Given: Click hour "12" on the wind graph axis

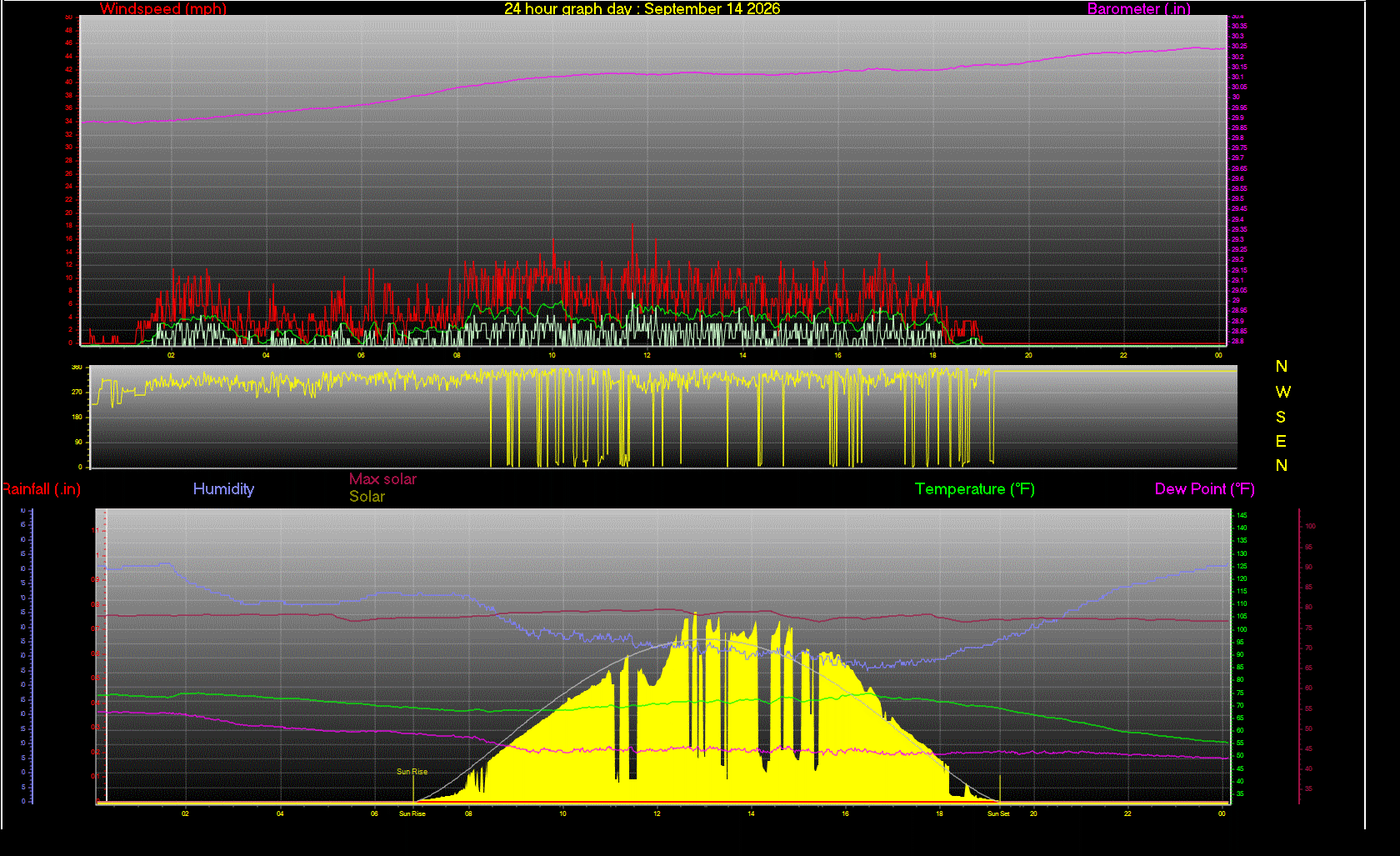Looking at the screenshot, I should [647, 355].
